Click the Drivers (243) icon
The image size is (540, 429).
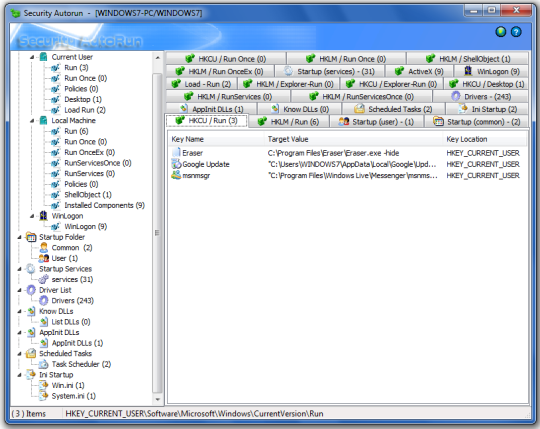(x=44, y=301)
